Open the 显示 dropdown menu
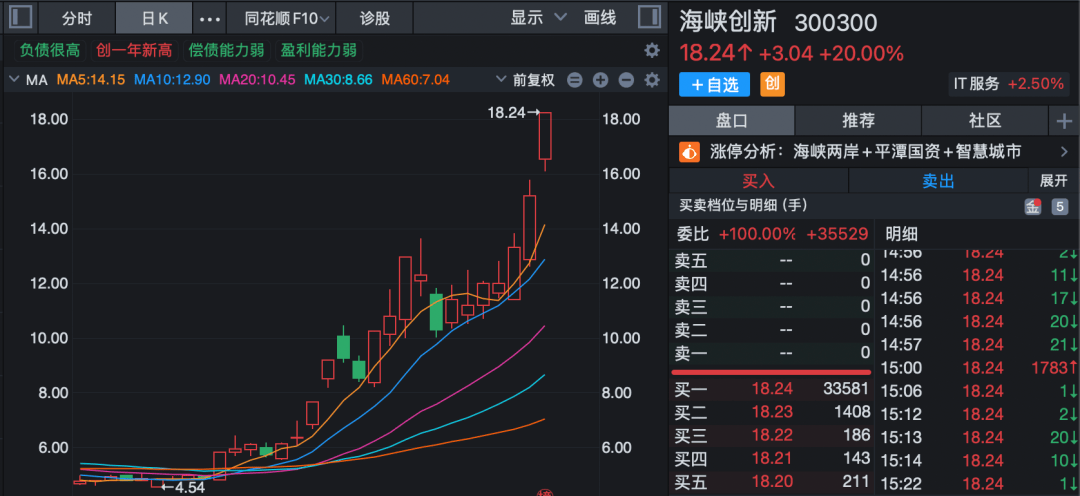Screen dimensions: 1080x496 (x=538, y=18)
